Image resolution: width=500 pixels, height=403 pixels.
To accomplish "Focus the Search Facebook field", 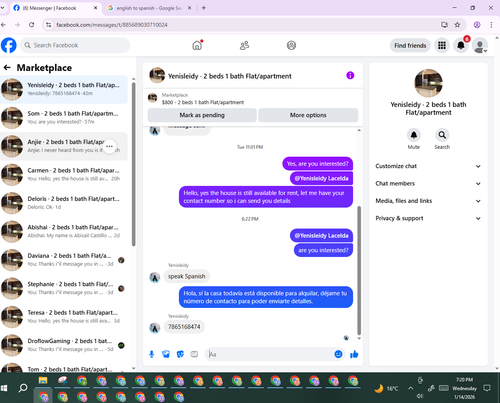I will [75, 45].
